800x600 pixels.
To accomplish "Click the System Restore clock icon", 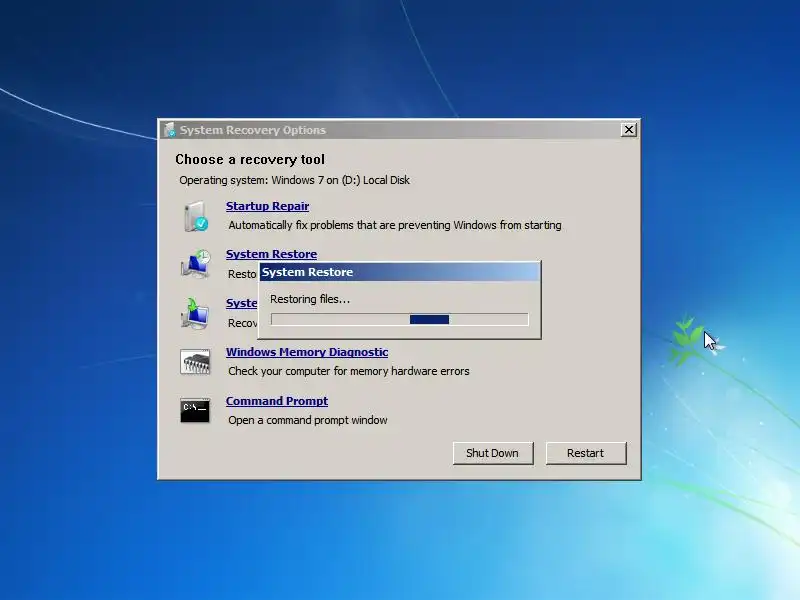I will [x=195, y=264].
